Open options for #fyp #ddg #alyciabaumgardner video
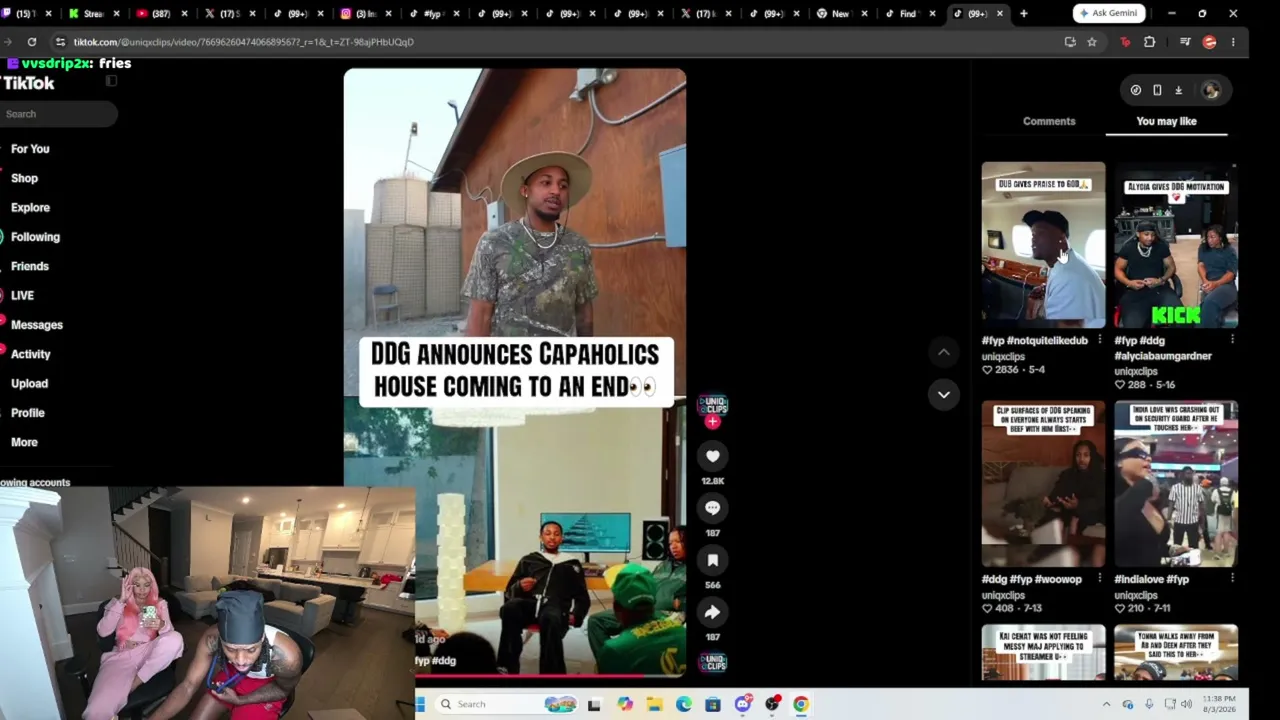This screenshot has width=1280, height=720. [x=1232, y=340]
